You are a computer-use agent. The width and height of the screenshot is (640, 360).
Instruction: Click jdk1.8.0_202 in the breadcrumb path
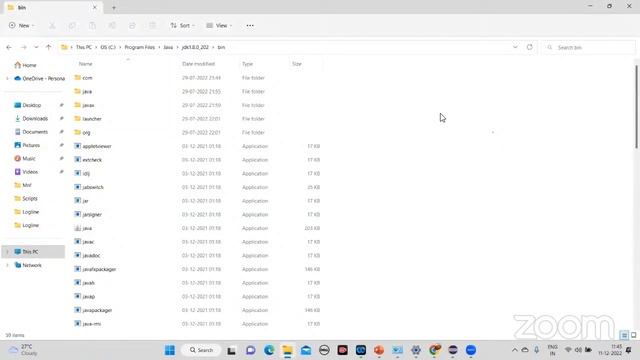pos(195,47)
